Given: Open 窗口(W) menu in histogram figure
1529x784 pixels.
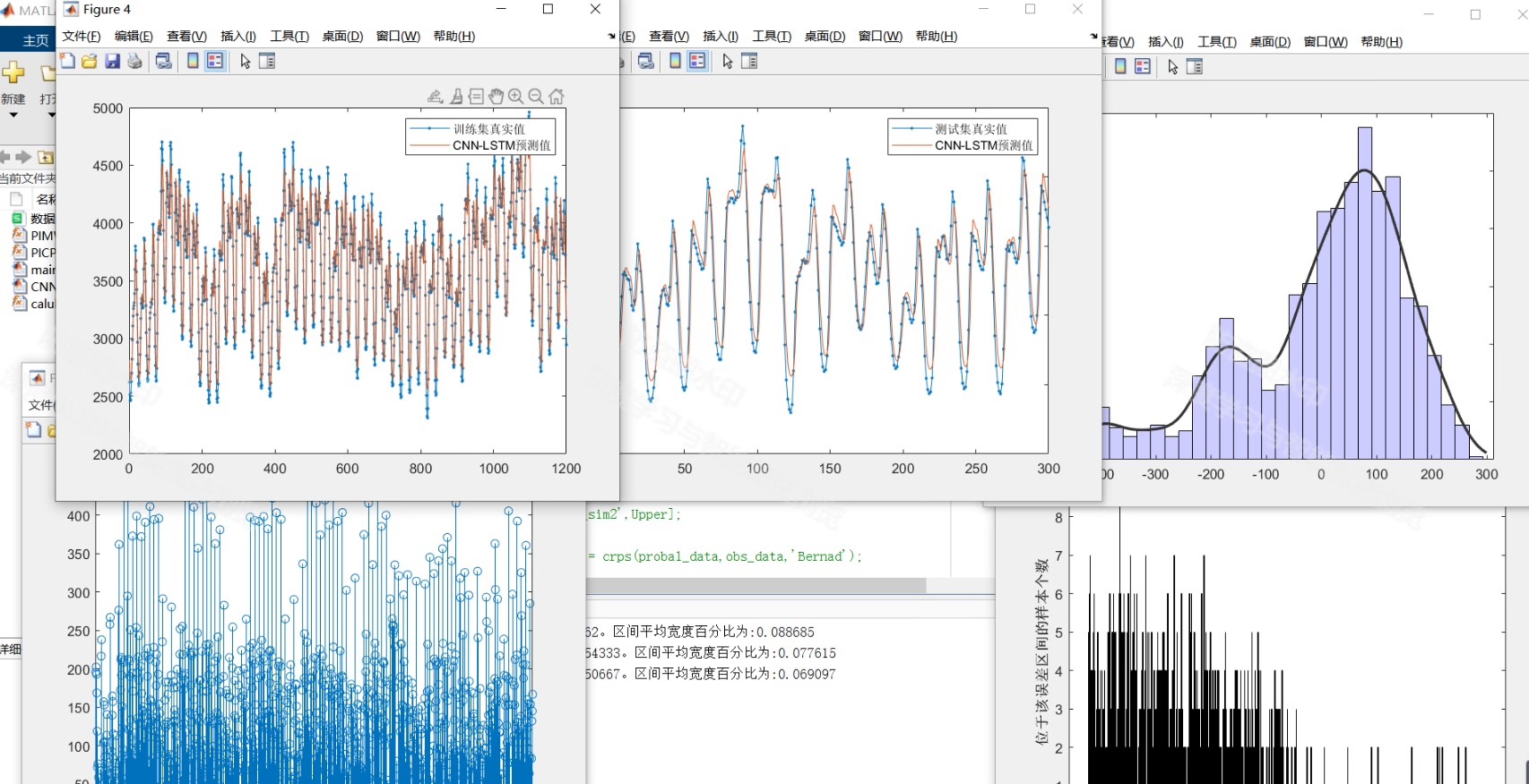Looking at the screenshot, I should (x=1326, y=41).
